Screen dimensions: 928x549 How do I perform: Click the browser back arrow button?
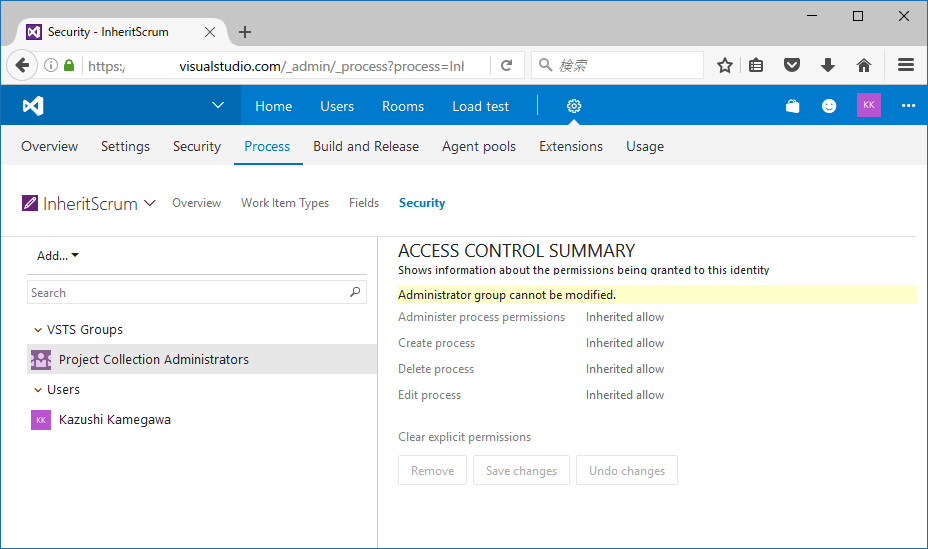22,65
